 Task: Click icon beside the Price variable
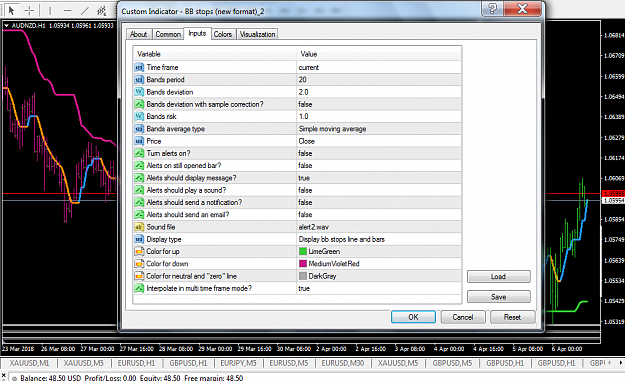[x=139, y=141]
